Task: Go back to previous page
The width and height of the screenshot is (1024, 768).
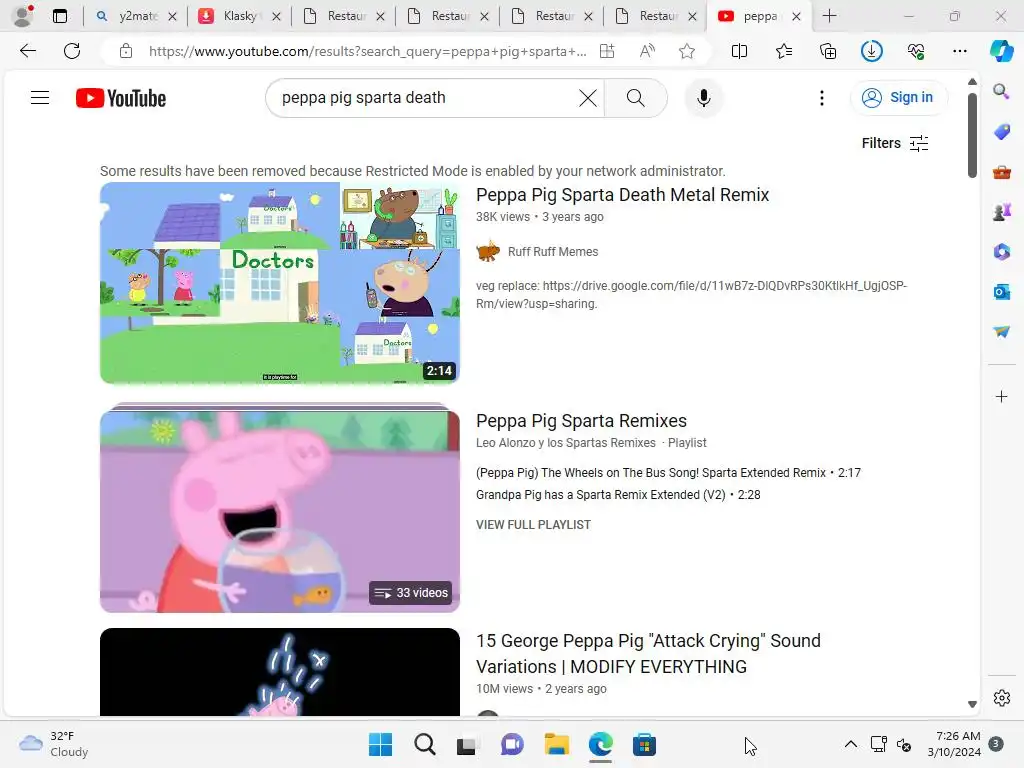Action: click(x=27, y=51)
